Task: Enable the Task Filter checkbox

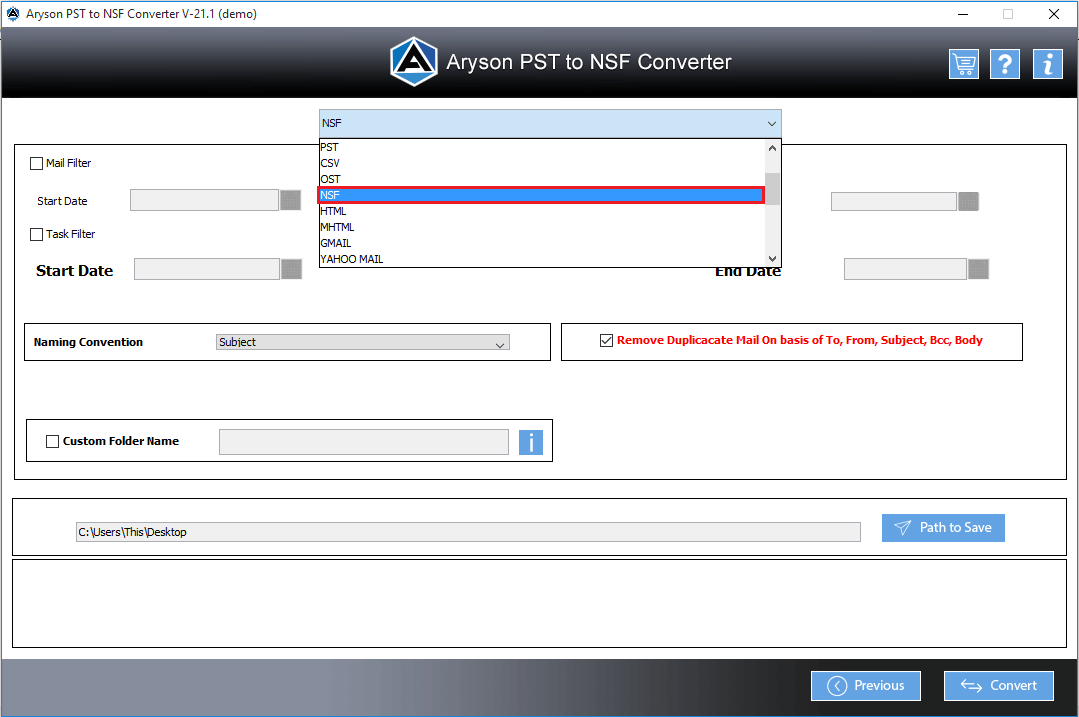Action: (36, 235)
